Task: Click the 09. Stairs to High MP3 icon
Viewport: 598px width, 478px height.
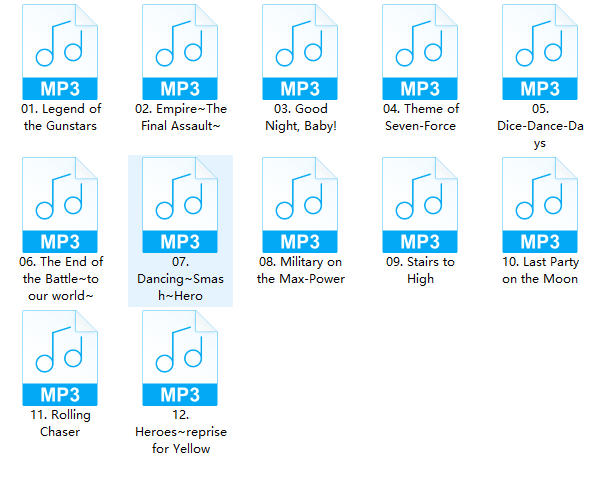Action: coord(420,205)
